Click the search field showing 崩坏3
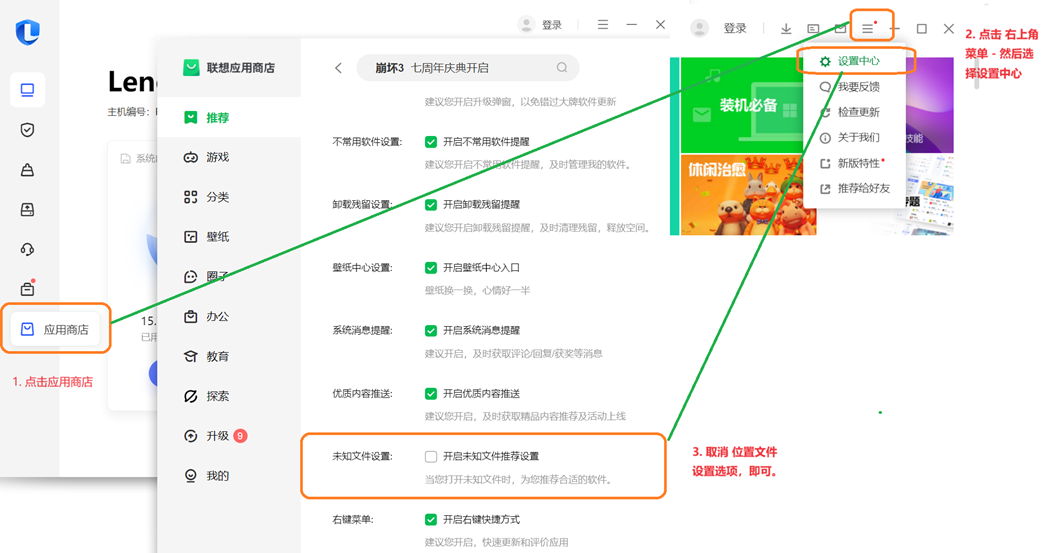Screen dimensions: 1053x553 (460, 68)
